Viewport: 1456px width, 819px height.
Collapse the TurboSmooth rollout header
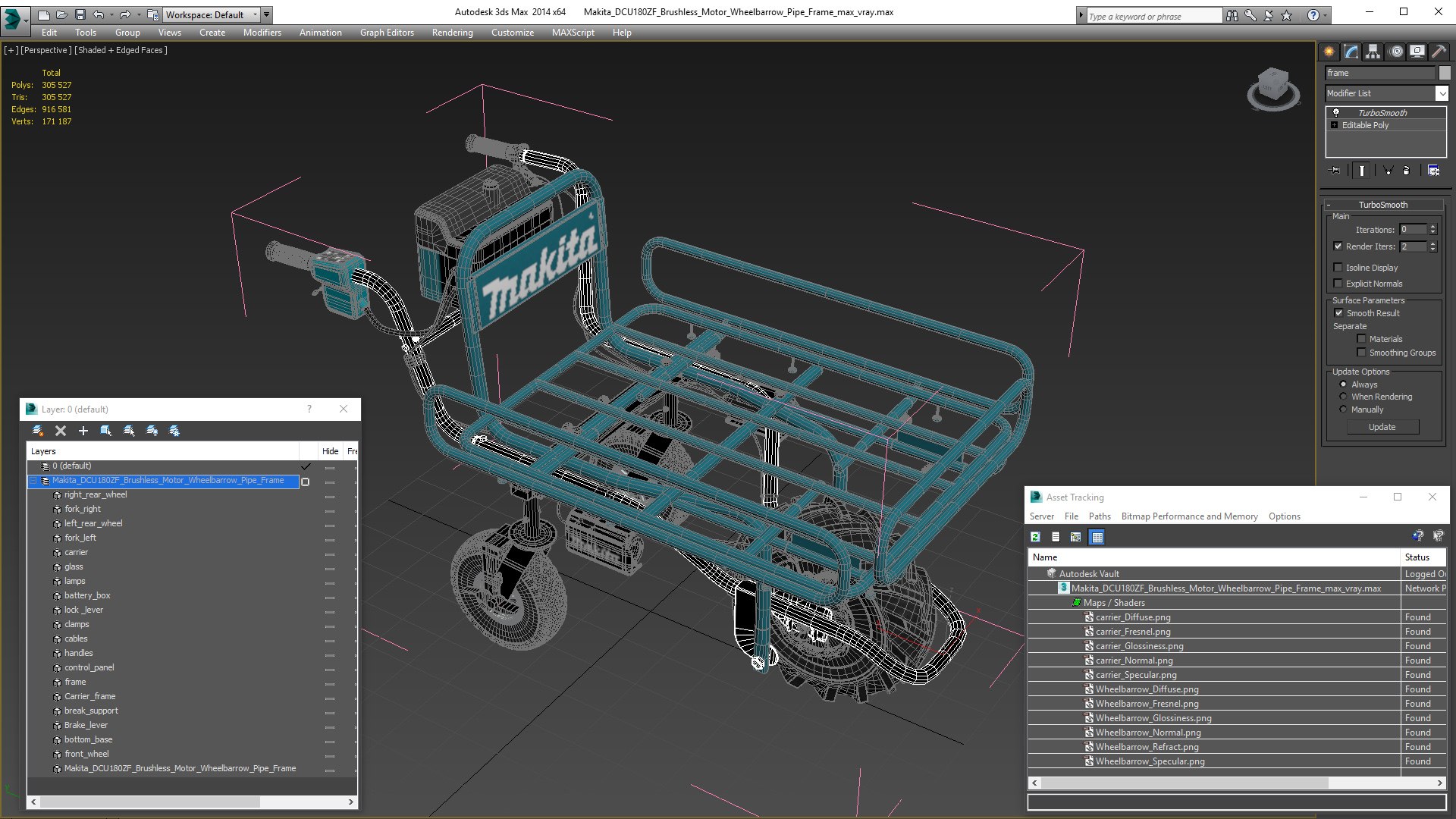pyautogui.click(x=1382, y=205)
